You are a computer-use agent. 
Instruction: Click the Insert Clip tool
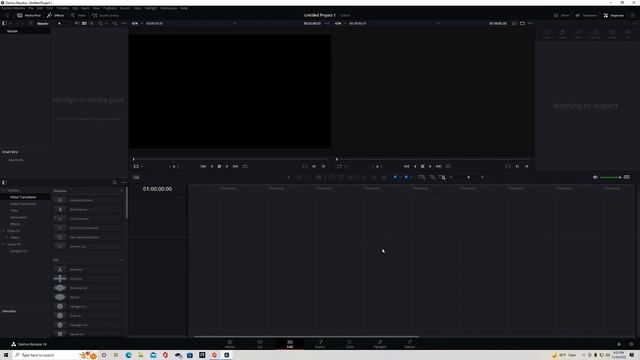(331, 177)
